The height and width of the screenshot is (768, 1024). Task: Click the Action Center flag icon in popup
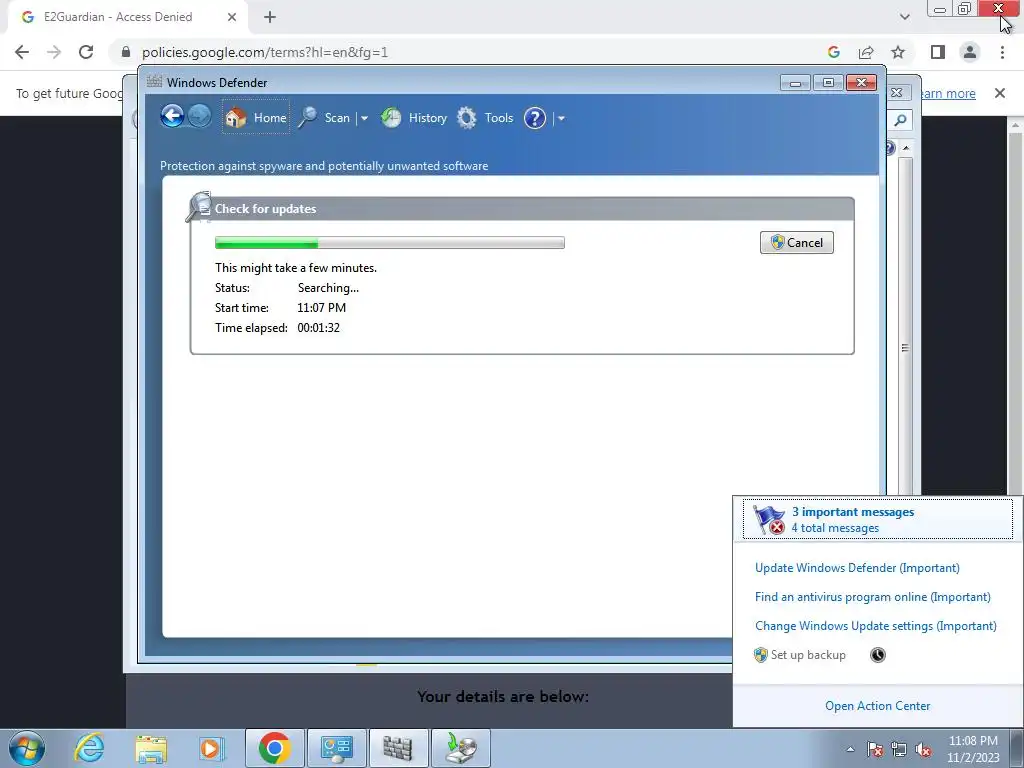[x=768, y=519]
